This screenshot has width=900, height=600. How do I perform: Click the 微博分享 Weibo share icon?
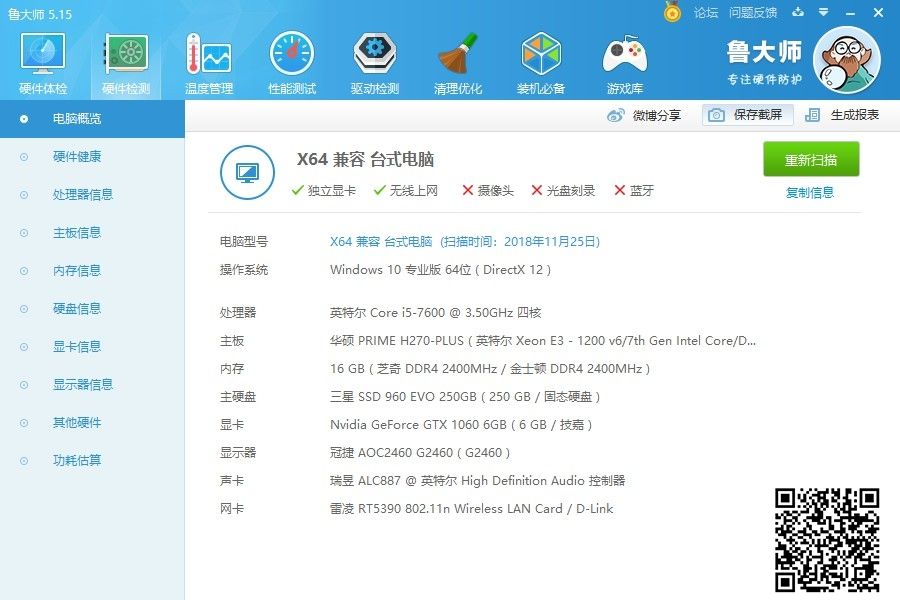[x=616, y=115]
